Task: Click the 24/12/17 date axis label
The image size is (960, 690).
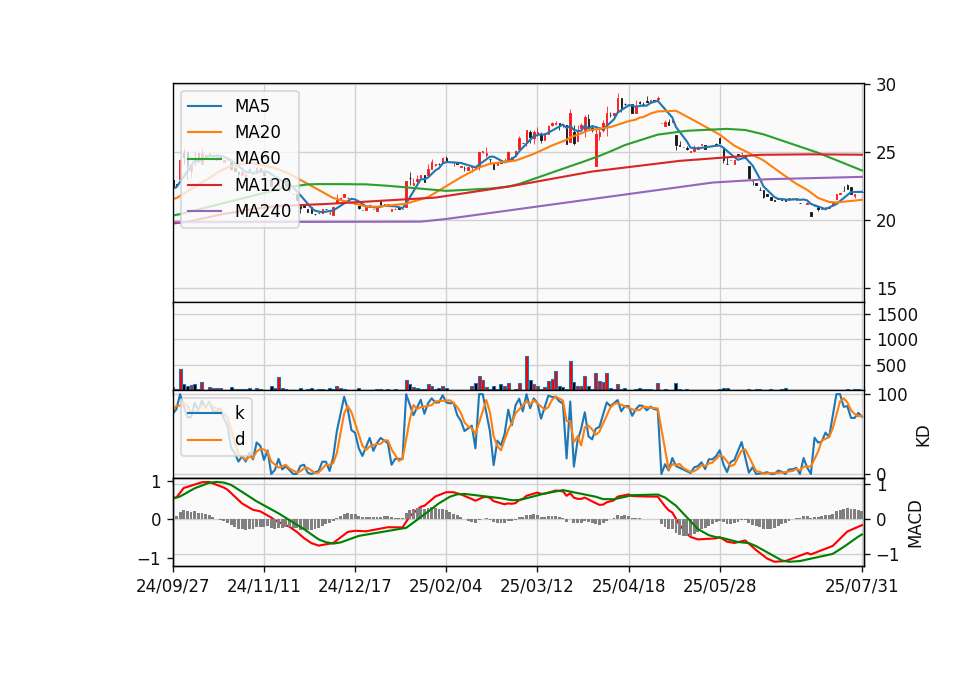Action: point(354,586)
